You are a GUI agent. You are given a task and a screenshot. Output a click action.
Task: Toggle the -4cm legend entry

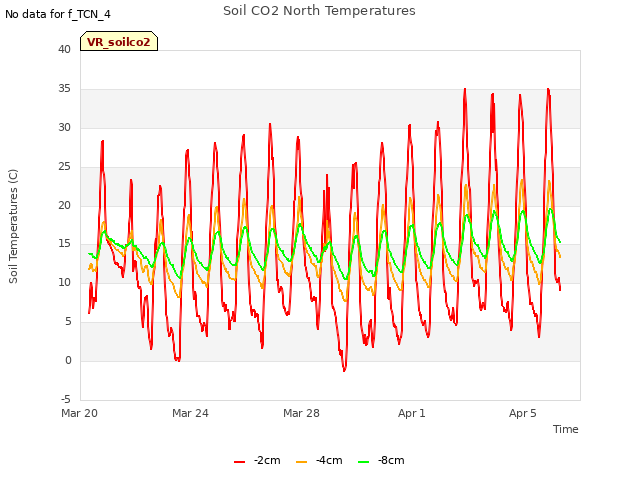click(319, 460)
